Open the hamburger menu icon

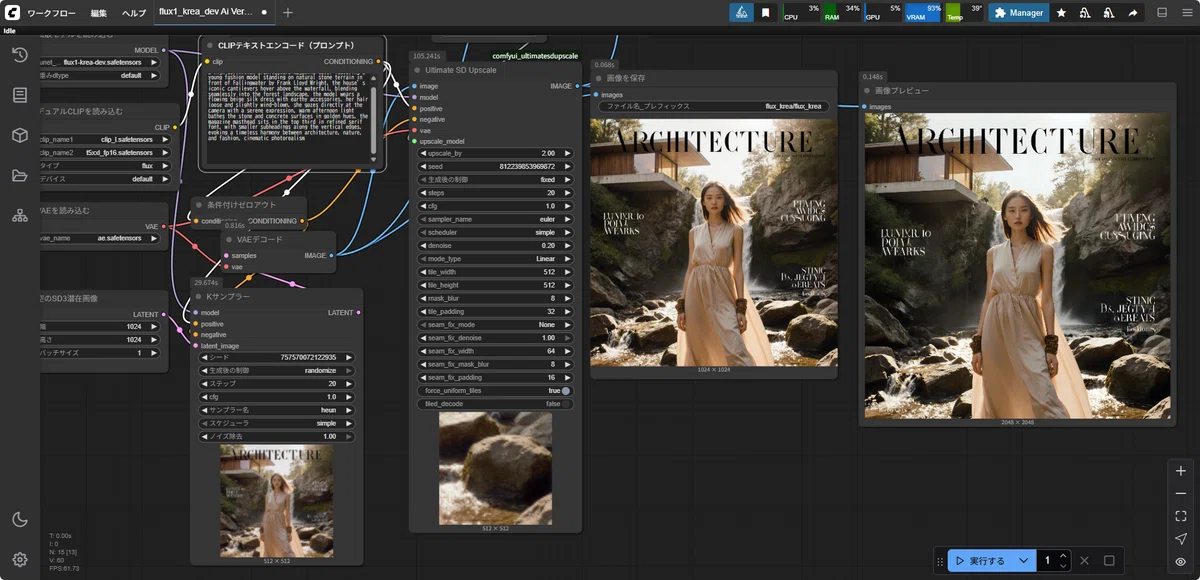[1186, 13]
